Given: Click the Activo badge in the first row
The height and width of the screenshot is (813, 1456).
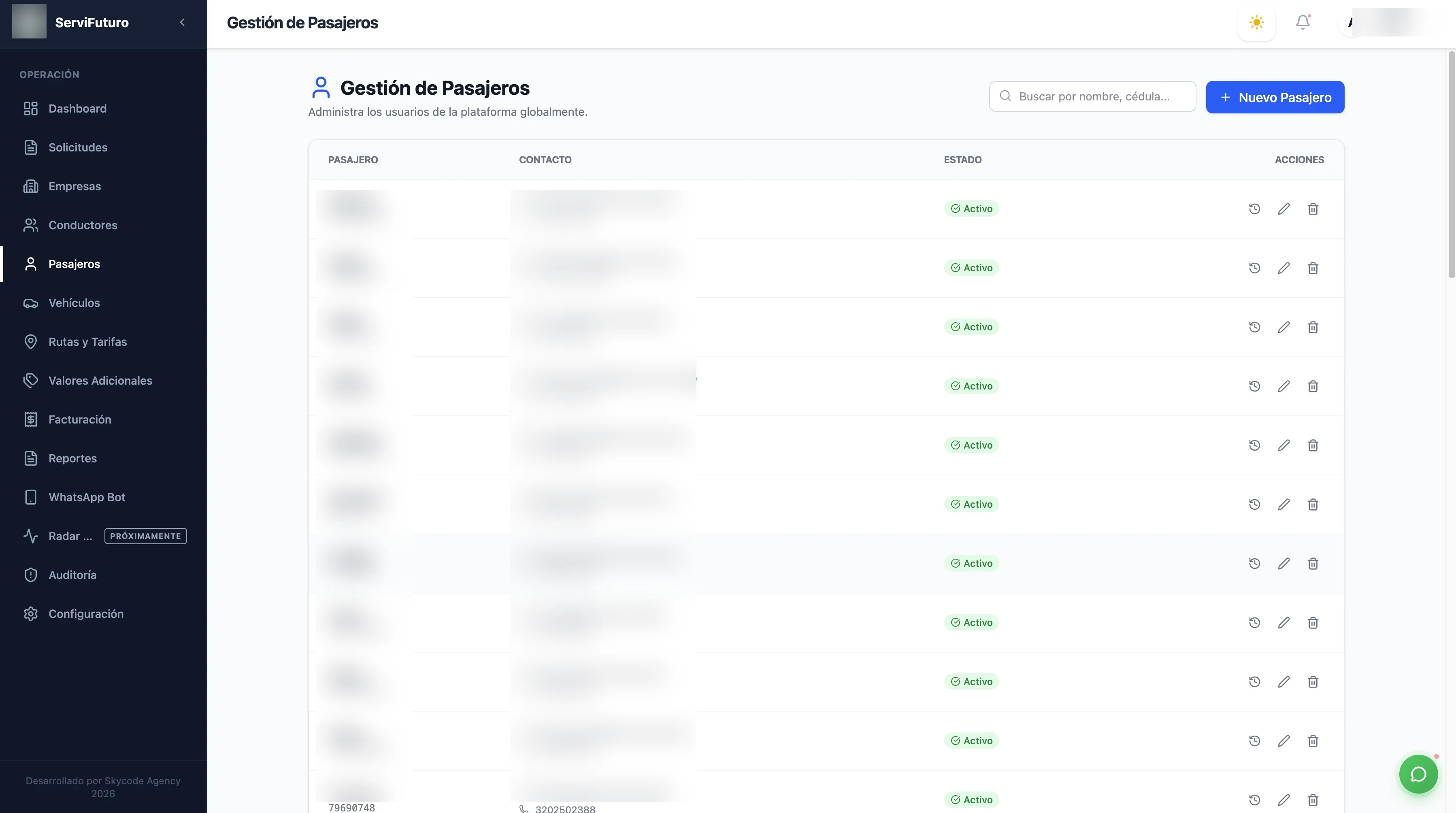Looking at the screenshot, I should pyautogui.click(x=971, y=209).
